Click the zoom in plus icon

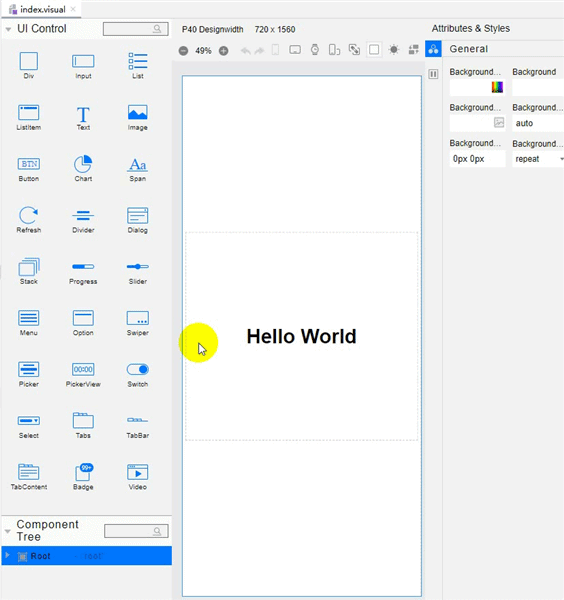pos(223,51)
